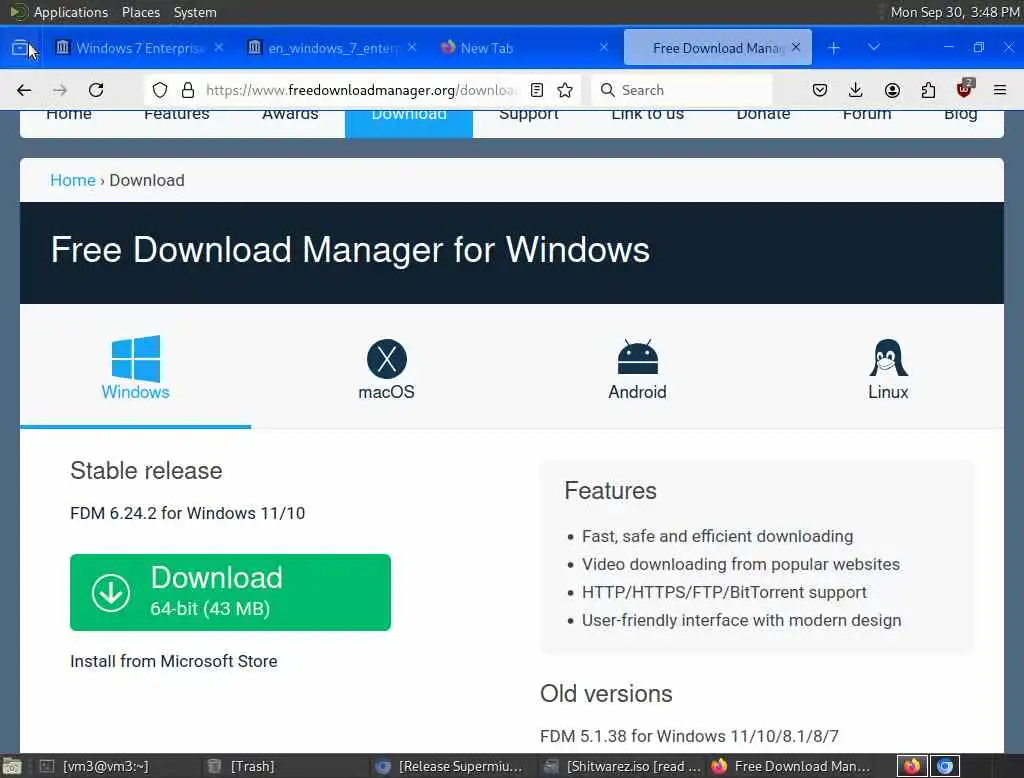The image size is (1024, 778).
Task: Open the System menu in top panel
Action: pyautogui.click(x=195, y=12)
